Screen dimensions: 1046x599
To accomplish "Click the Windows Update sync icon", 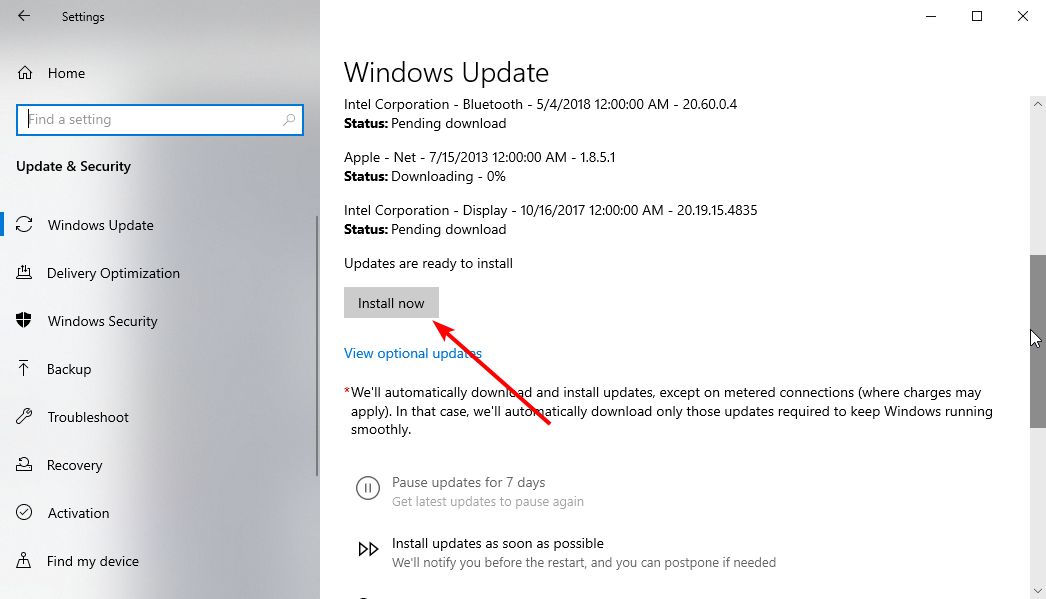I will pos(24,225).
